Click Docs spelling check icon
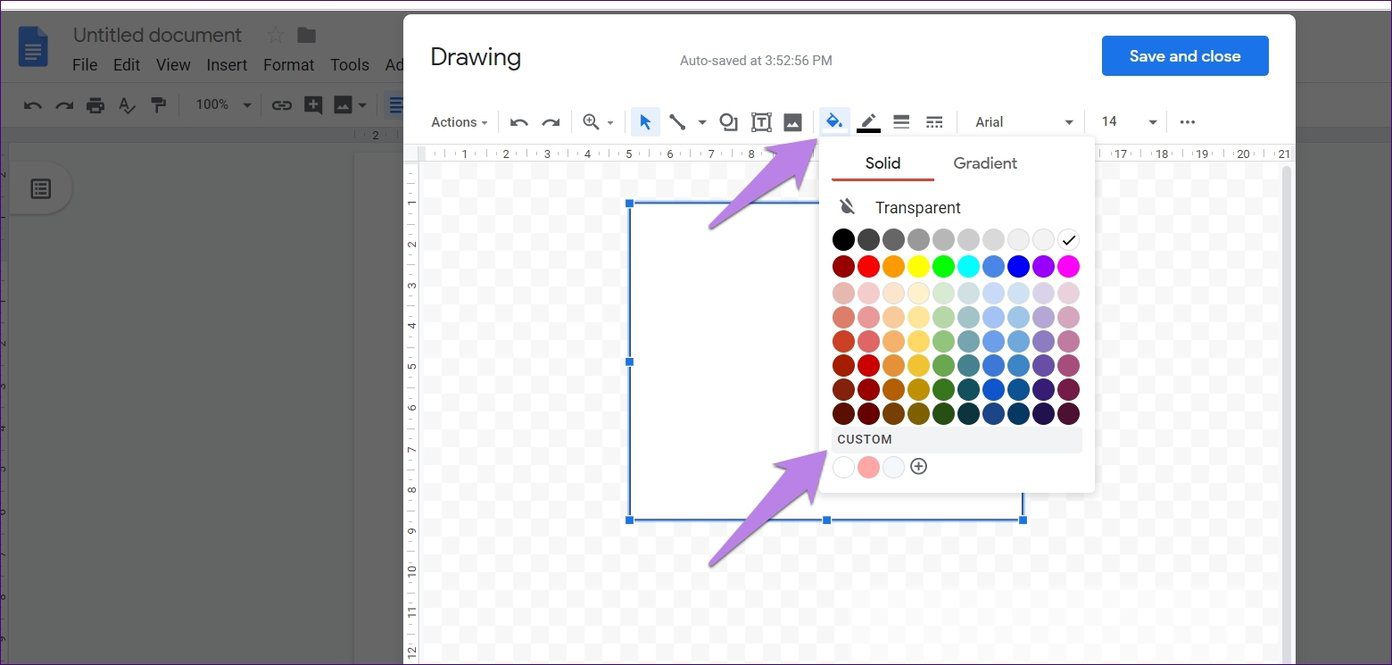The height and width of the screenshot is (665, 1392). click(127, 104)
